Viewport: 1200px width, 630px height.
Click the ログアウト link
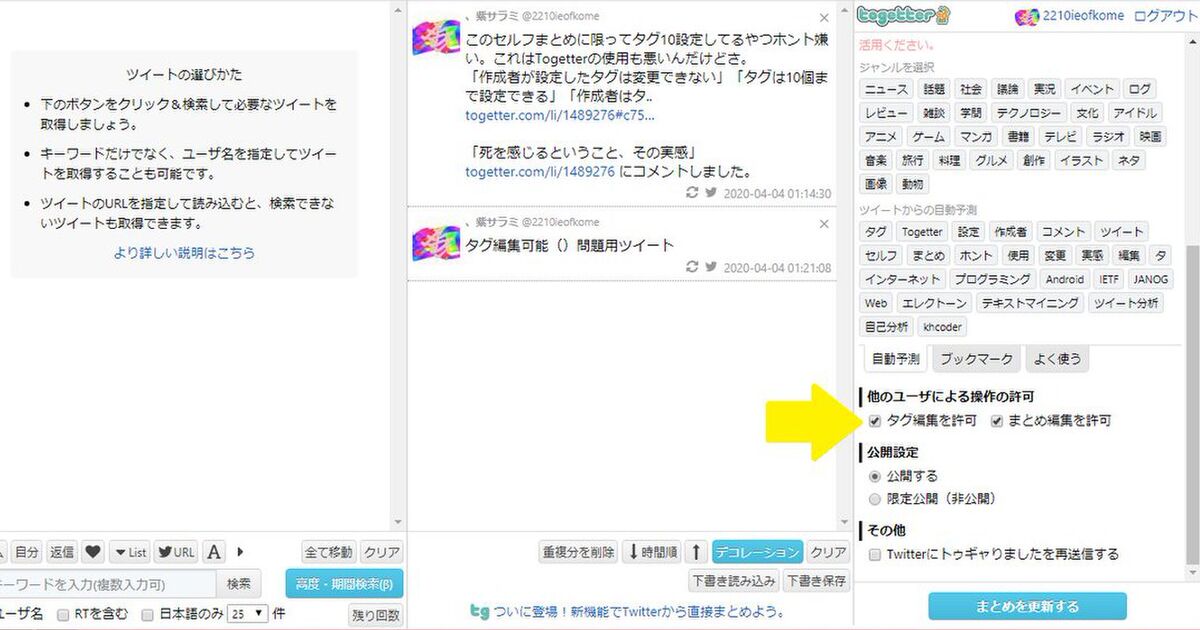click(1167, 16)
